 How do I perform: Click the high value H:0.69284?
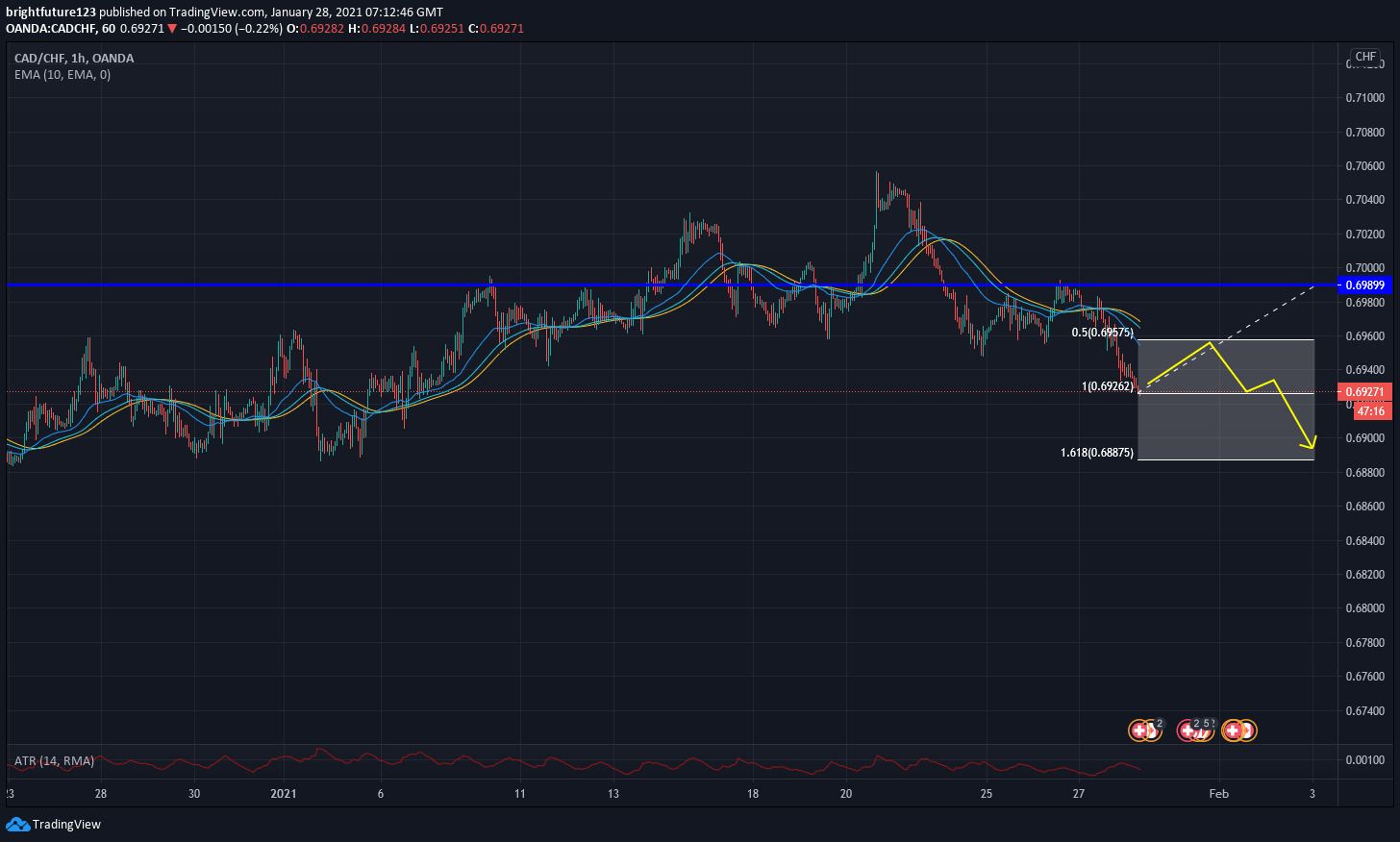[375, 29]
